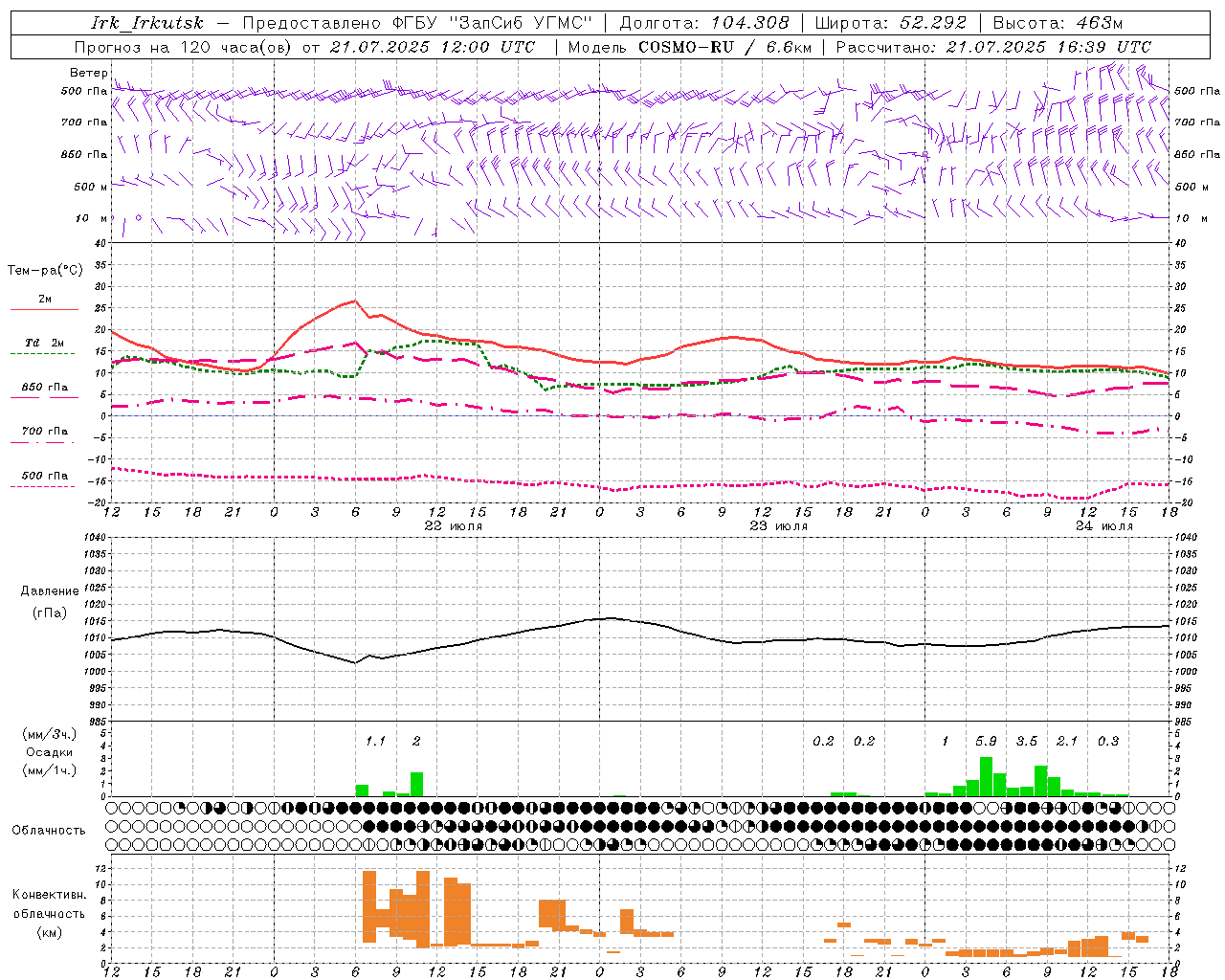
Task: Click the (гПа) pressure unit label
Action: click(x=50, y=613)
